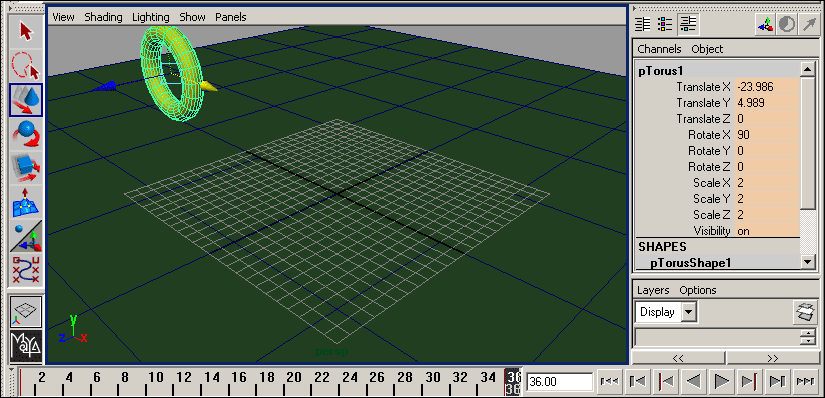Select the Translate X channel label
825x398 pixels.
point(703,87)
